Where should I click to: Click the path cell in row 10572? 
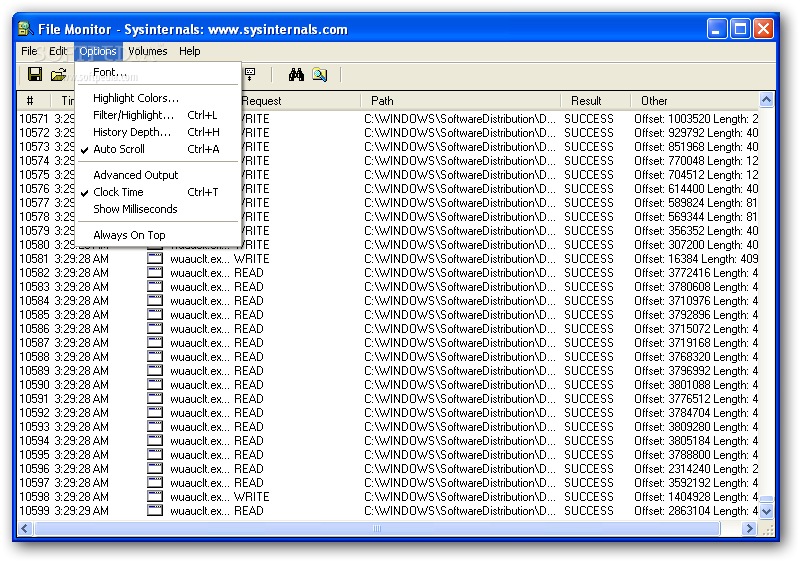[x=460, y=133]
